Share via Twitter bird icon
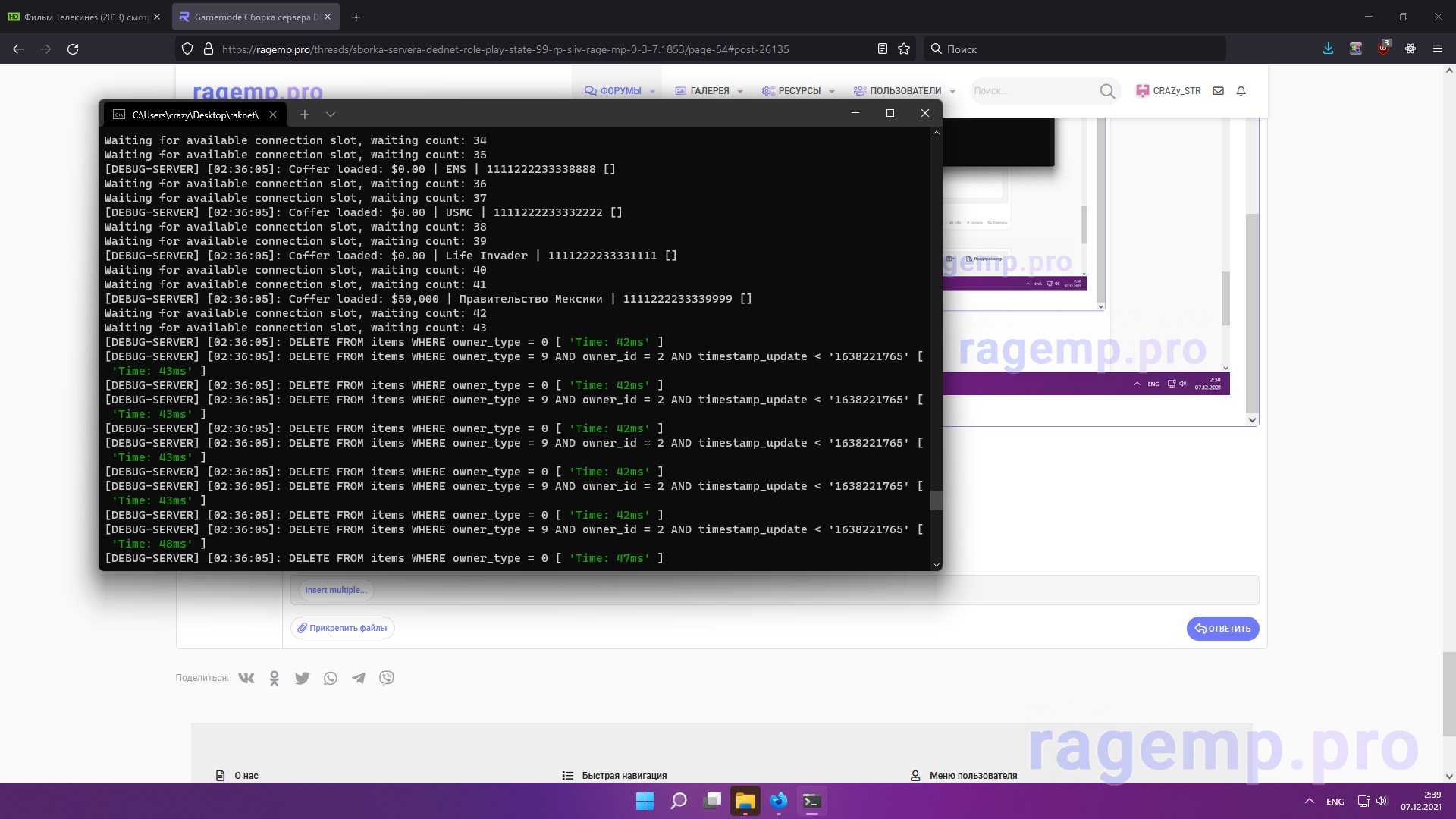The width and height of the screenshot is (1456, 819). pos(303,678)
